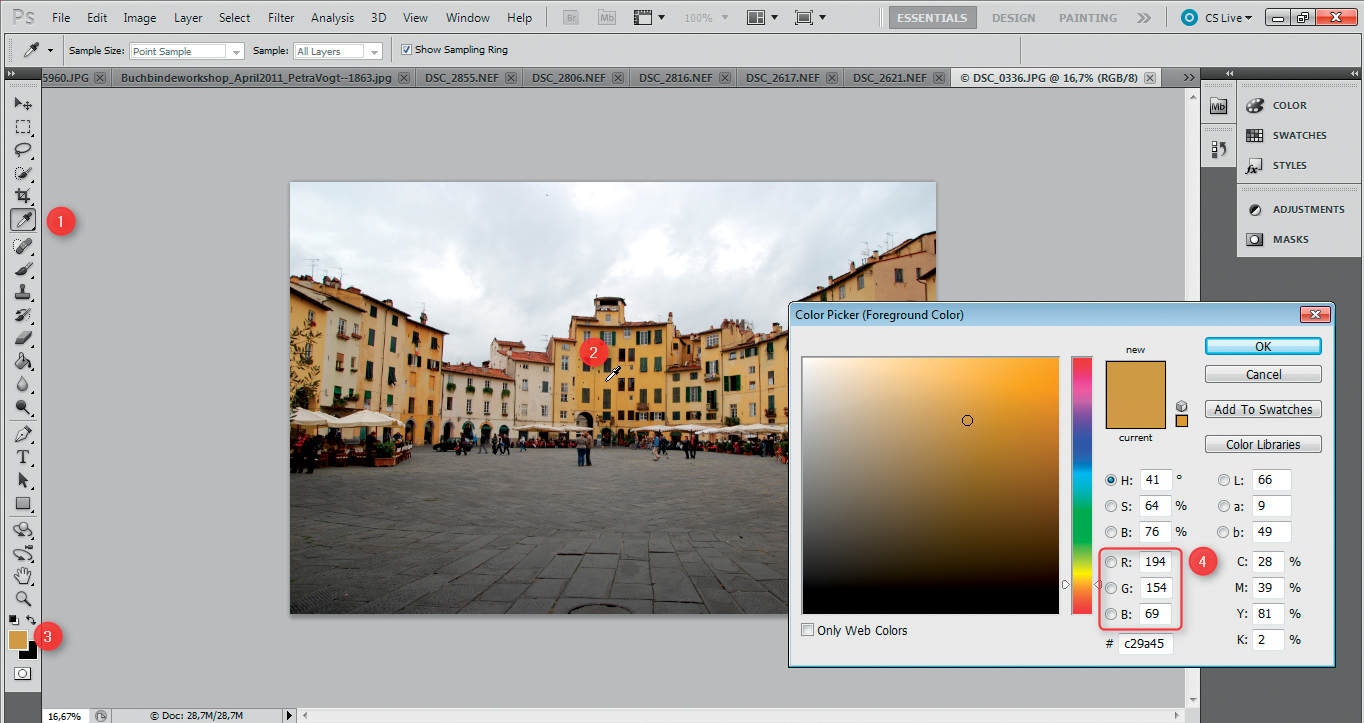This screenshot has width=1364, height=723.
Task: Select the Pen tool
Action: (23, 434)
